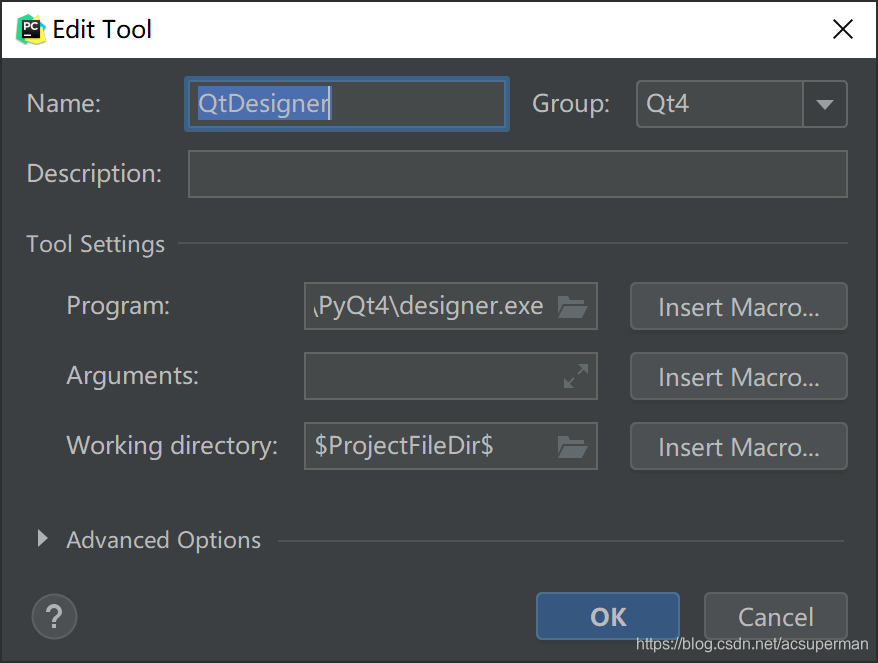Open the Group dropdown arrow
The width and height of the screenshot is (878, 663).
[x=824, y=104]
